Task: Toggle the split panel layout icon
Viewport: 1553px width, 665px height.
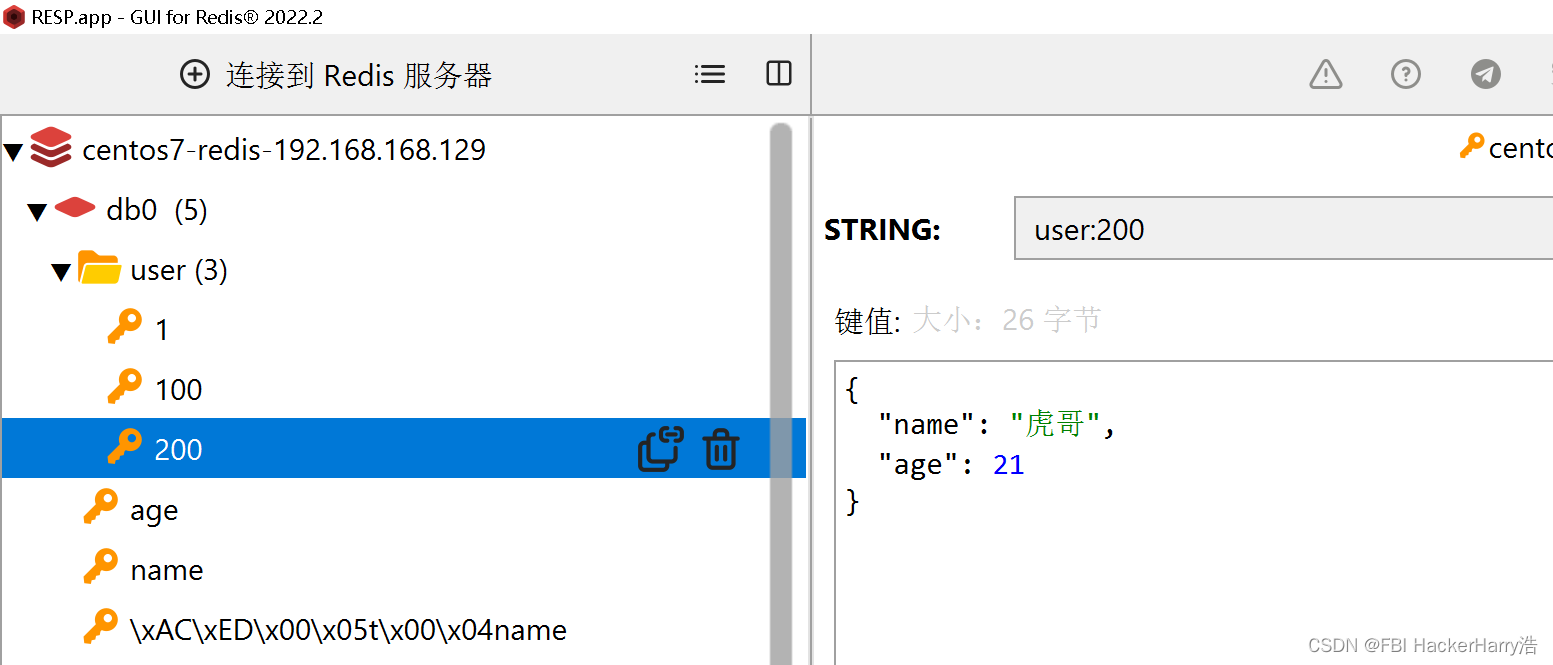Action: click(779, 73)
